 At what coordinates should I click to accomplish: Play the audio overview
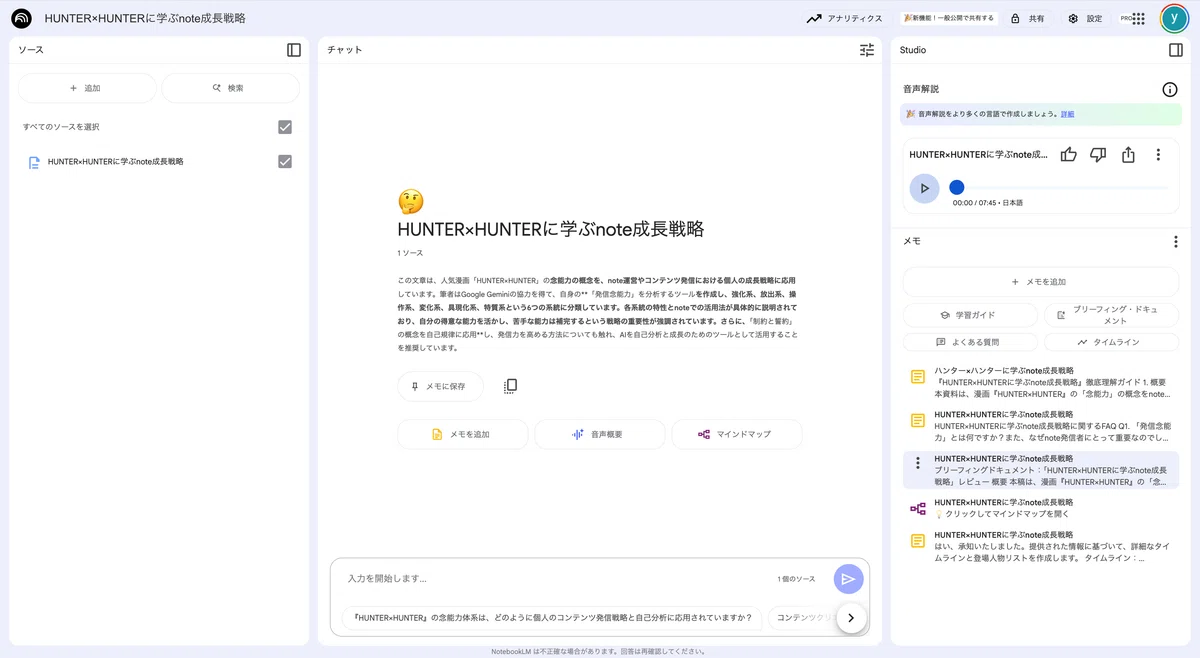(x=924, y=188)
